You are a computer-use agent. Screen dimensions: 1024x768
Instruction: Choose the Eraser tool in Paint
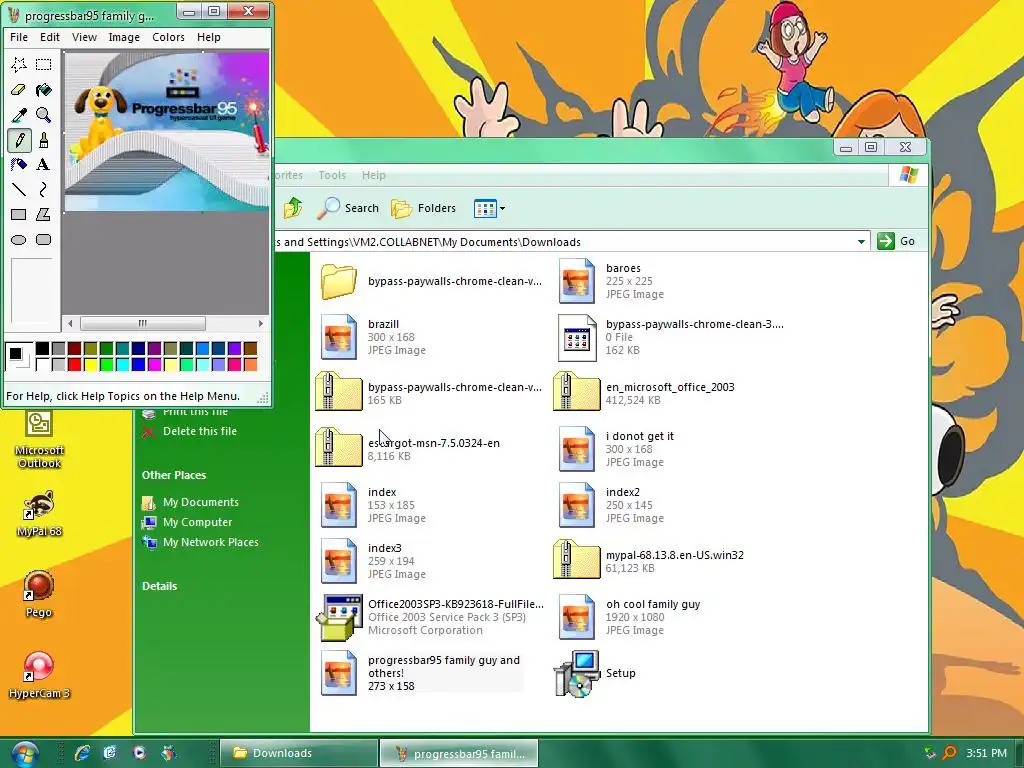pyautogui.click(x=19, y=90)
